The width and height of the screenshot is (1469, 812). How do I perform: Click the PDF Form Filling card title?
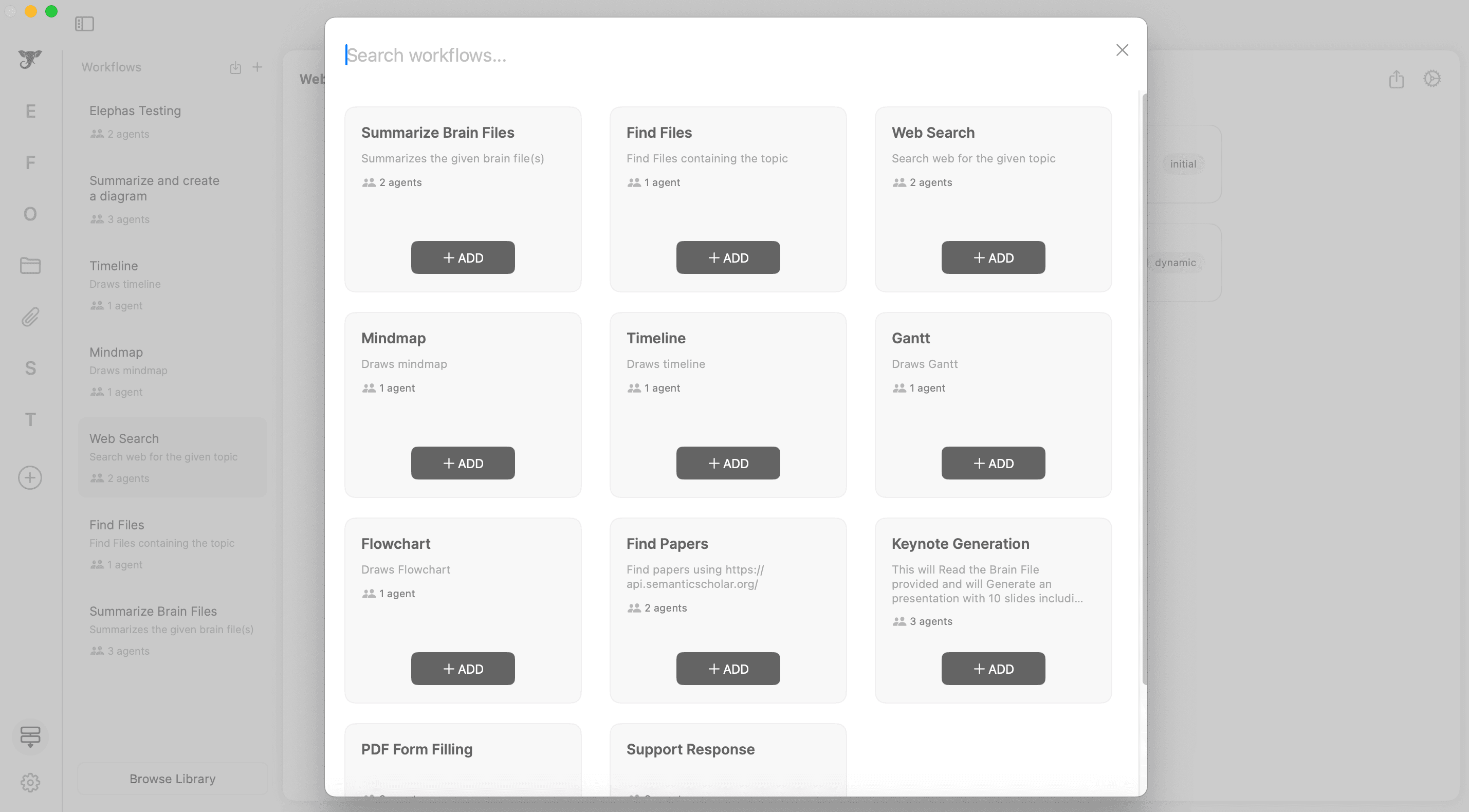(x=416, y=749)
